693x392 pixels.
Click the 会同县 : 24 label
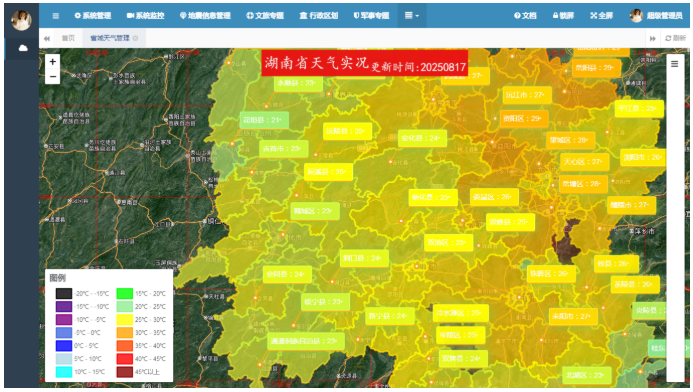(x=287, y=275)
